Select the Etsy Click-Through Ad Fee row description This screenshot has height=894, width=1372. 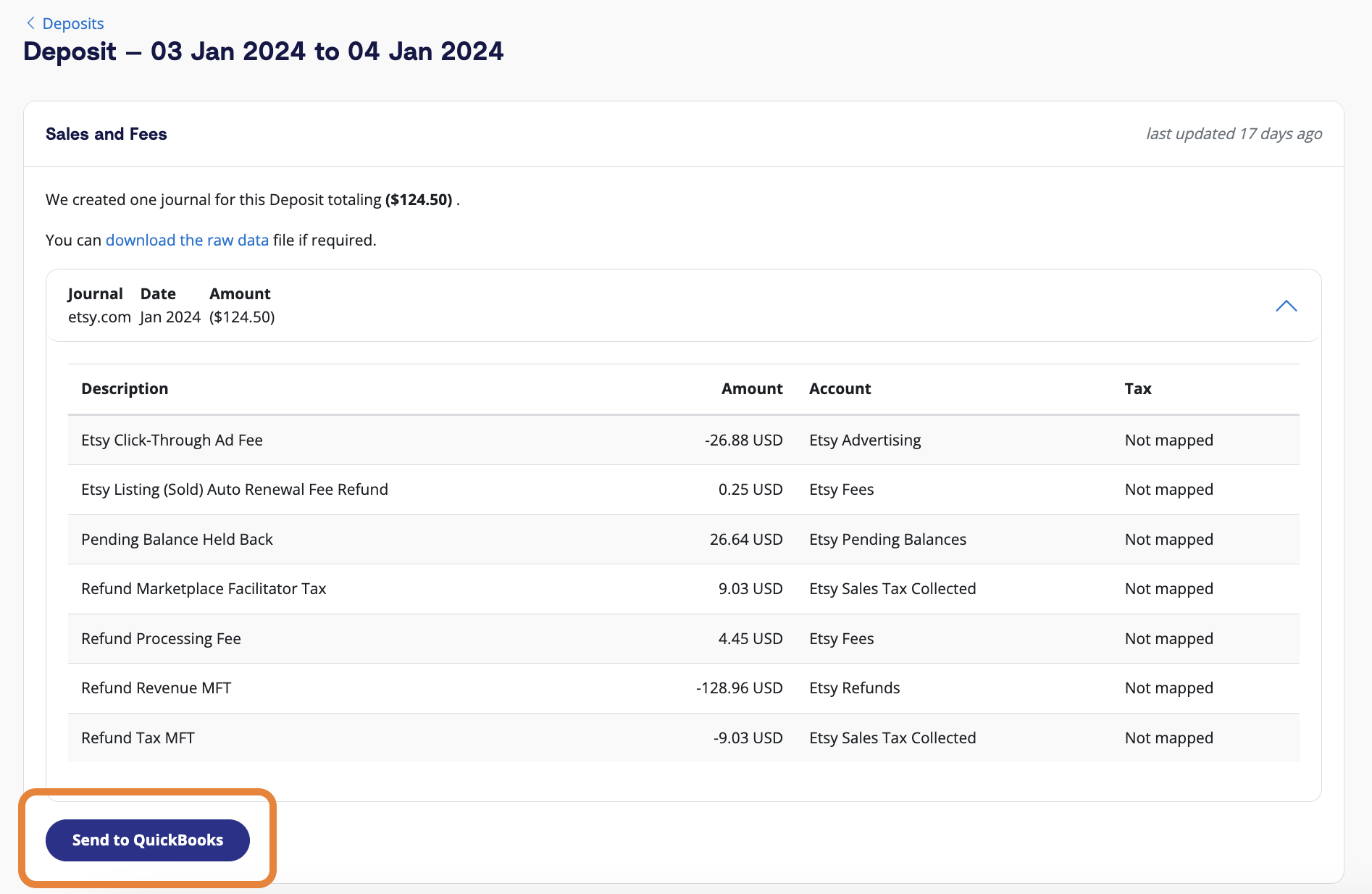coord(172,440)
